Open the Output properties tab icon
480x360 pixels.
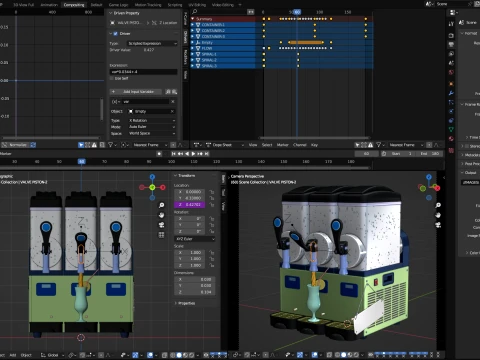(x=451, y=44)
